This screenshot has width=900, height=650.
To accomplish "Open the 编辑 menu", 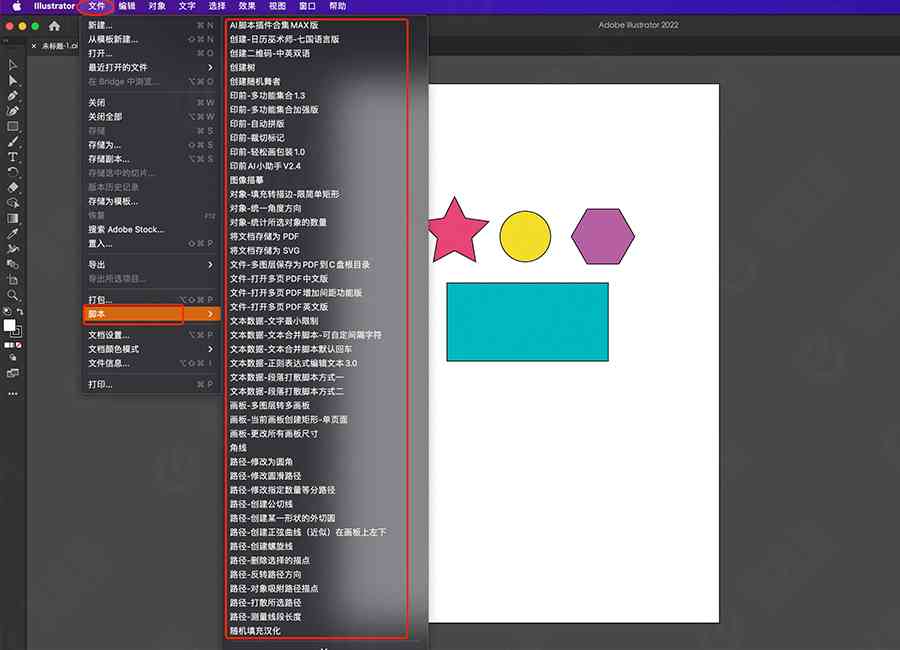I will pos(127,6).
